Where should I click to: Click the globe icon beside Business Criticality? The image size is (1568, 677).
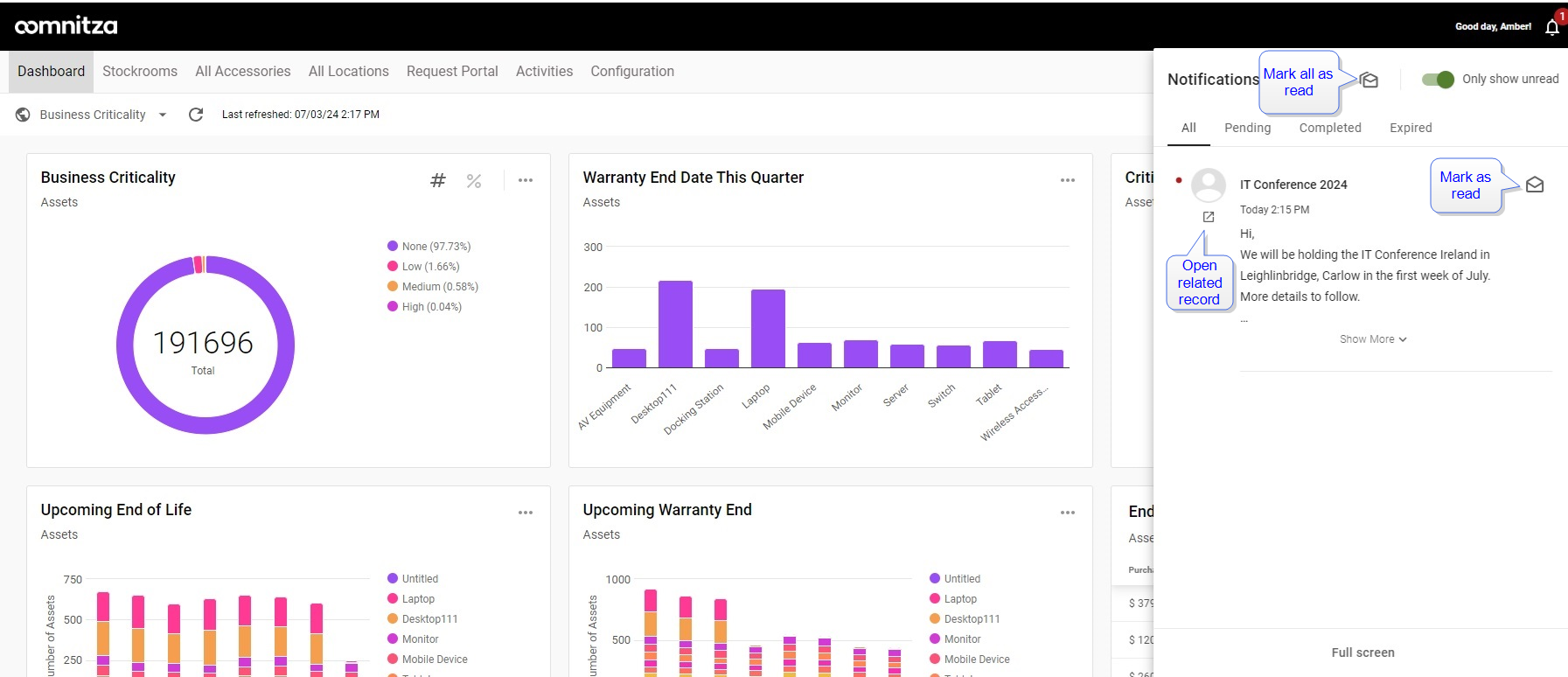[x=23, y=115]
